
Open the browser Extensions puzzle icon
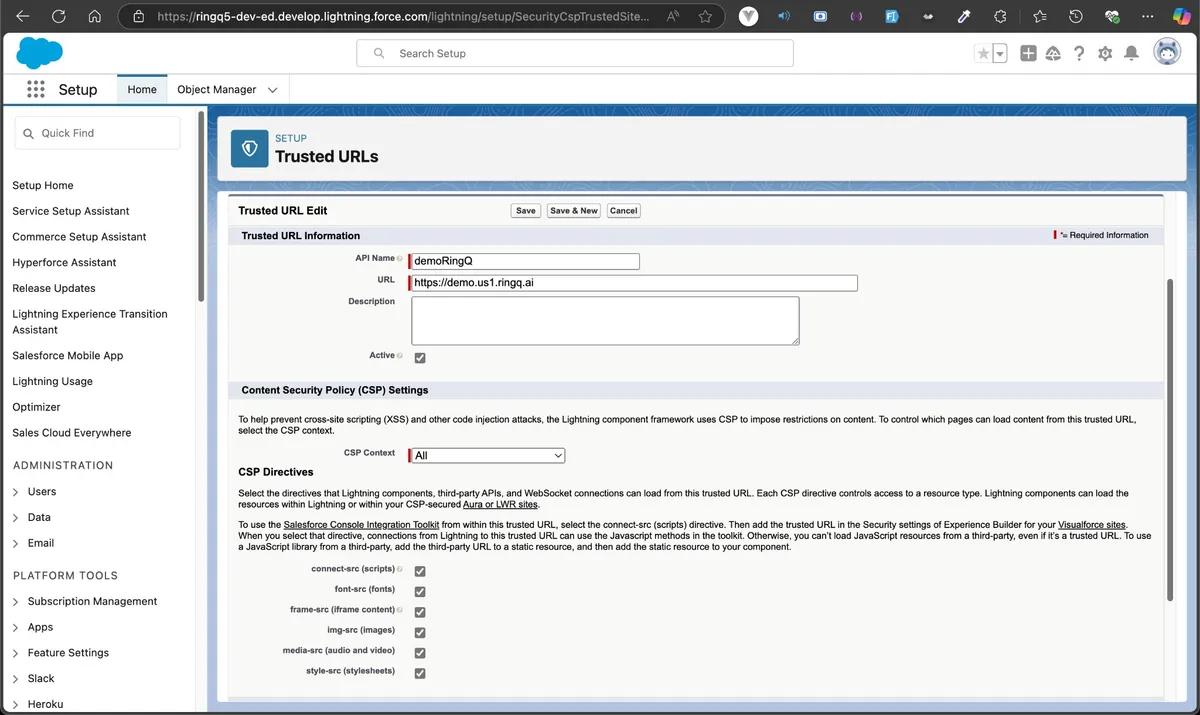[1000, 16]
